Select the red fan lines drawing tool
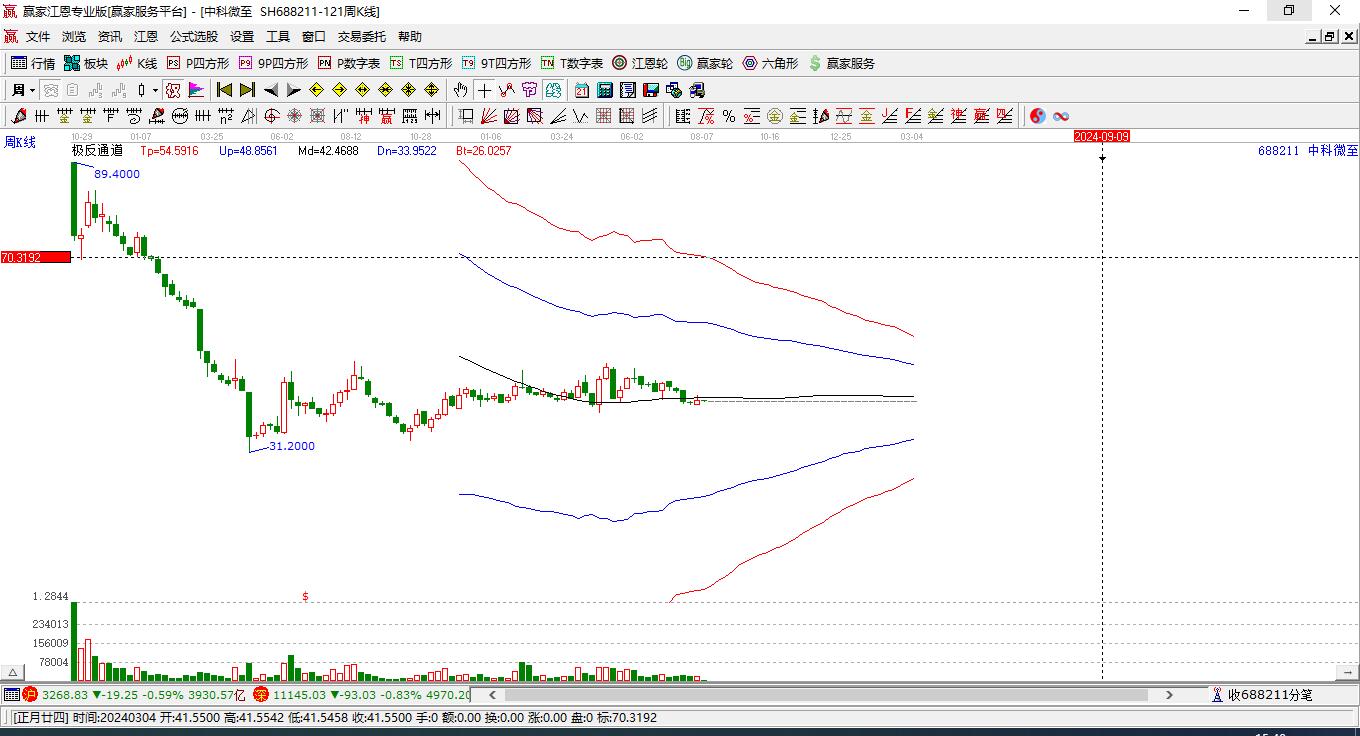The image size is (1360, 736). [488, 116]
